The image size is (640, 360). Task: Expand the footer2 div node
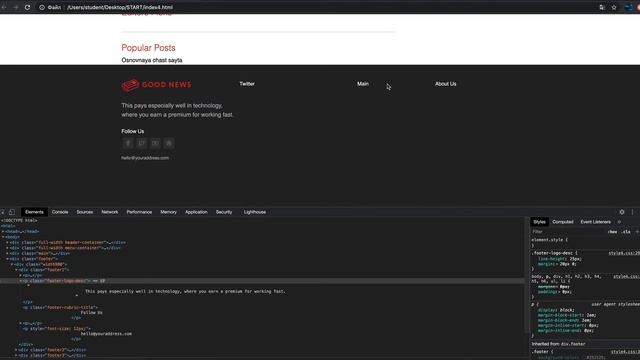point(16,350)
